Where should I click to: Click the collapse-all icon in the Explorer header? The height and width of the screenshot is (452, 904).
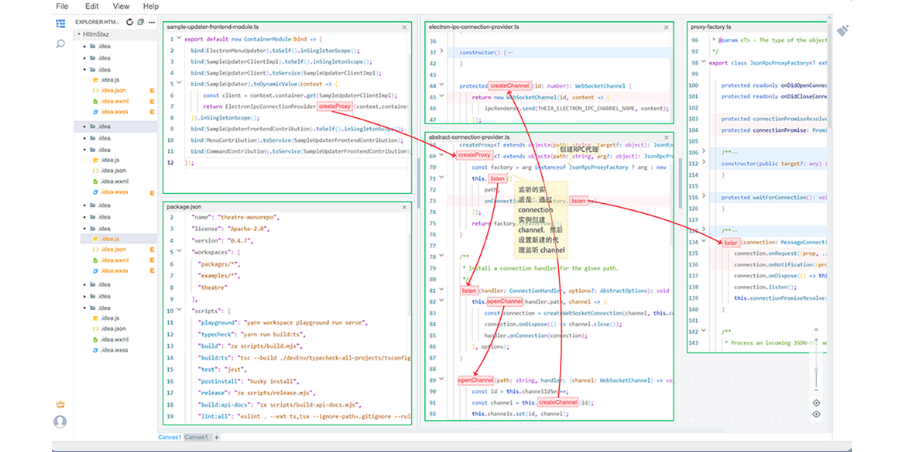[140, 22]
